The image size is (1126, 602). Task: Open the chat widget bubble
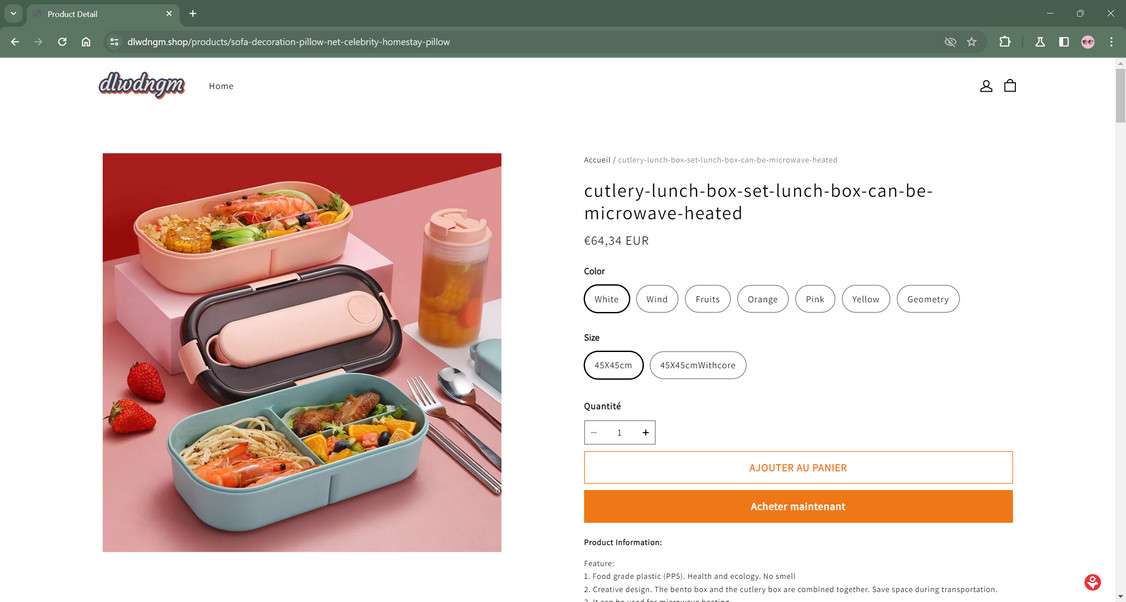[1093, 582]
